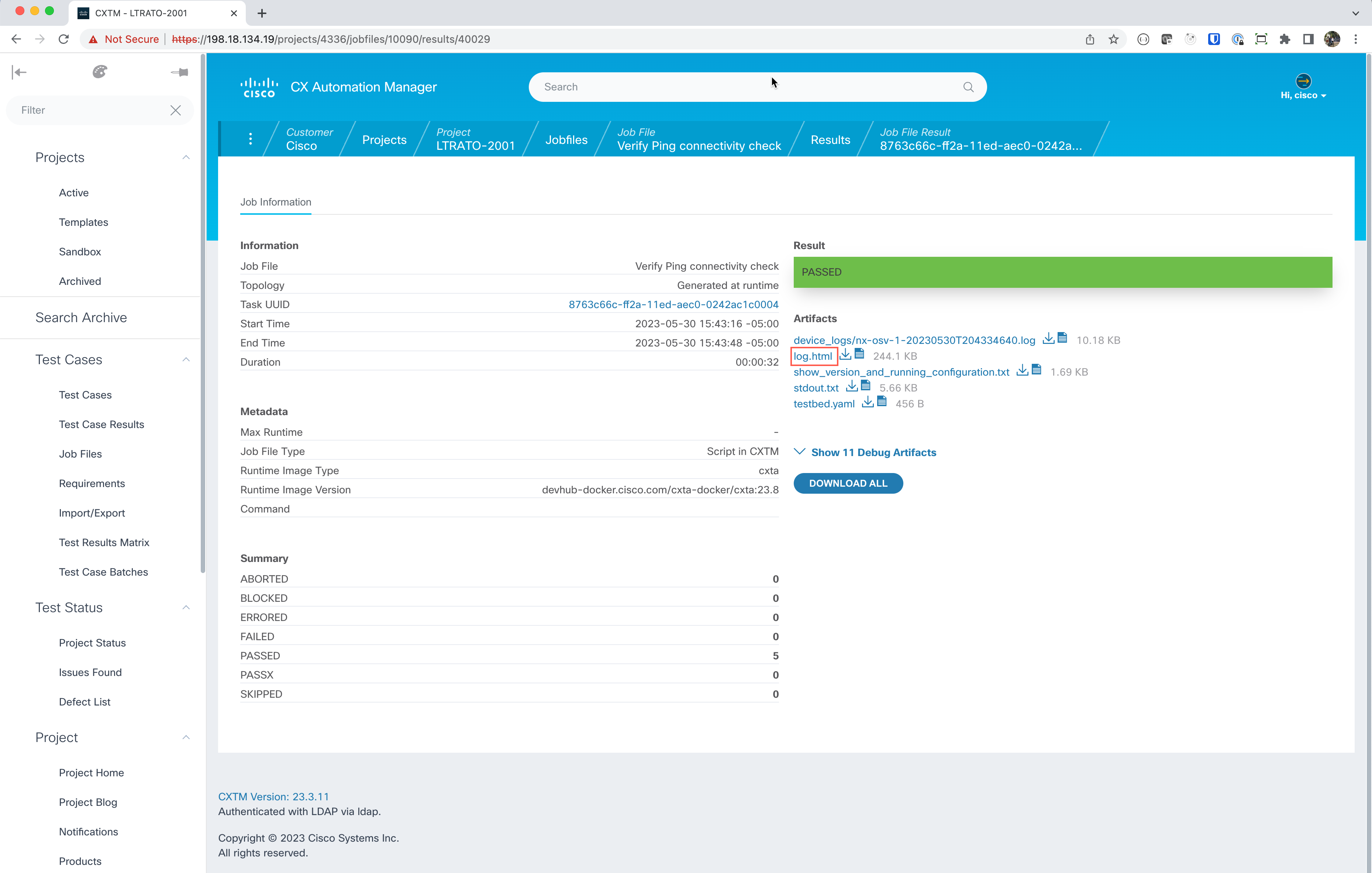Clear the sidebar Filter with the X icon
The height and width of the screenshot is (873, 1372).
tap(176, 110)
